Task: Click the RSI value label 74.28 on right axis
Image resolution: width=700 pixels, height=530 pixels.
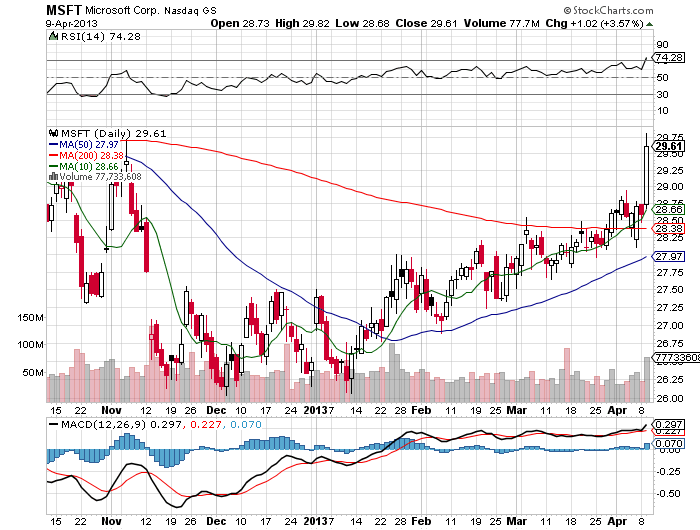Action: 668,58
